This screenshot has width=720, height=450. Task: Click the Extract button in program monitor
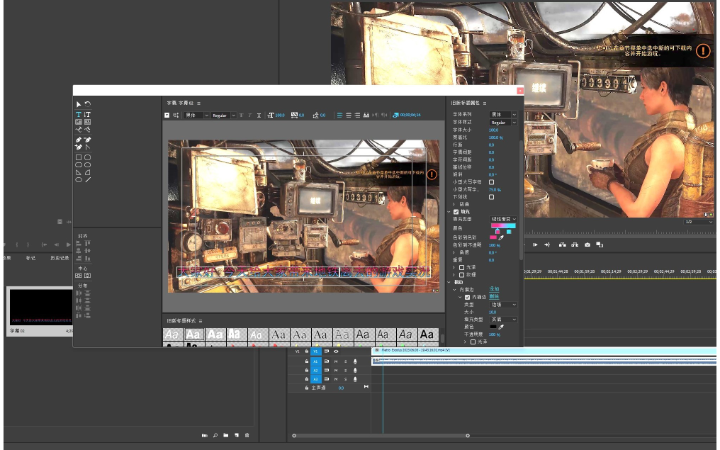pyautogui.click(x=574, y=245)
